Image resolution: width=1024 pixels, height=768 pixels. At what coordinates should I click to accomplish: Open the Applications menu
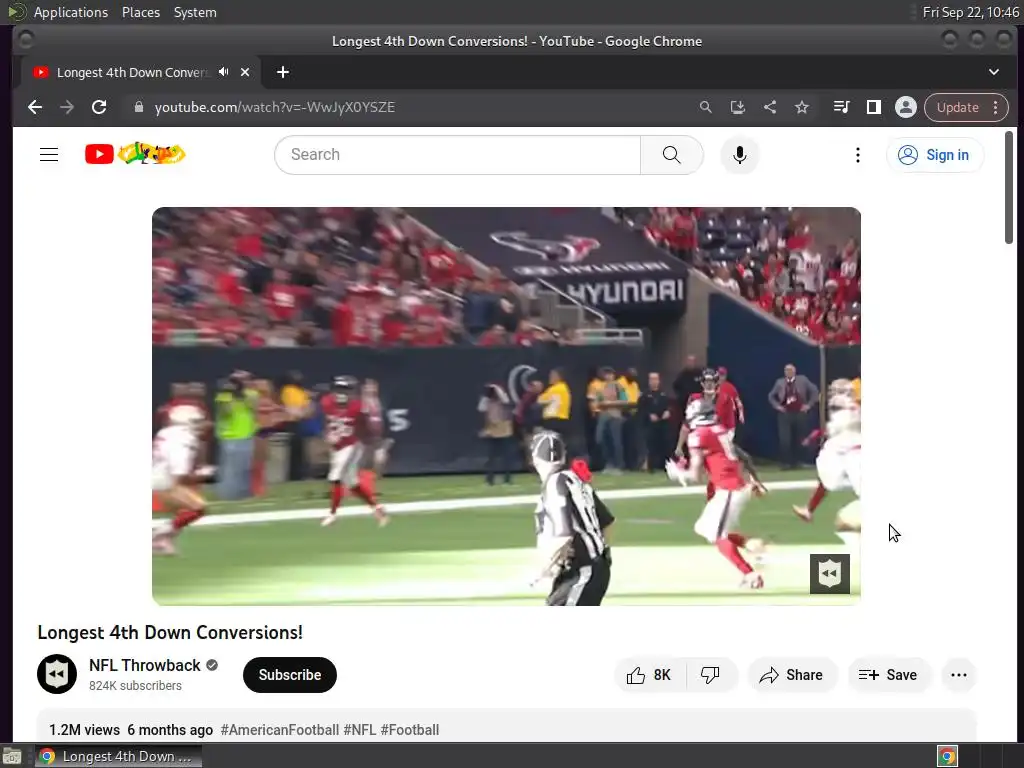[x=71, y=12]
